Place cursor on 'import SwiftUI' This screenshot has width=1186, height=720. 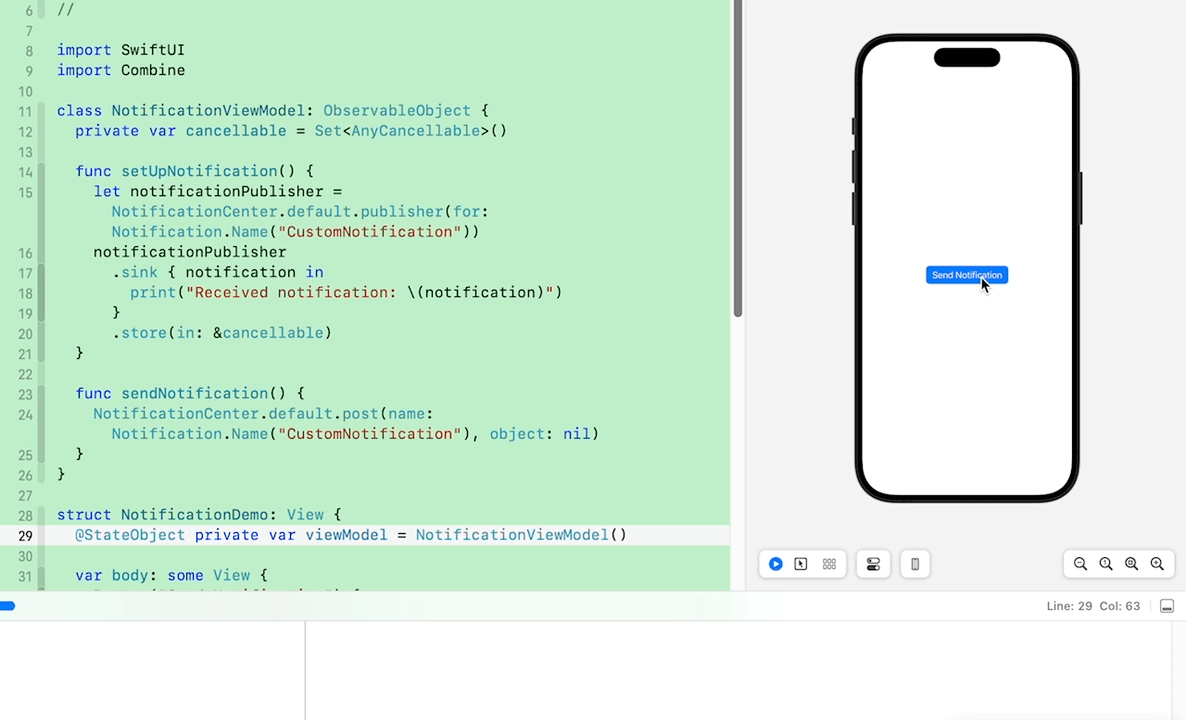click(121, 50)
